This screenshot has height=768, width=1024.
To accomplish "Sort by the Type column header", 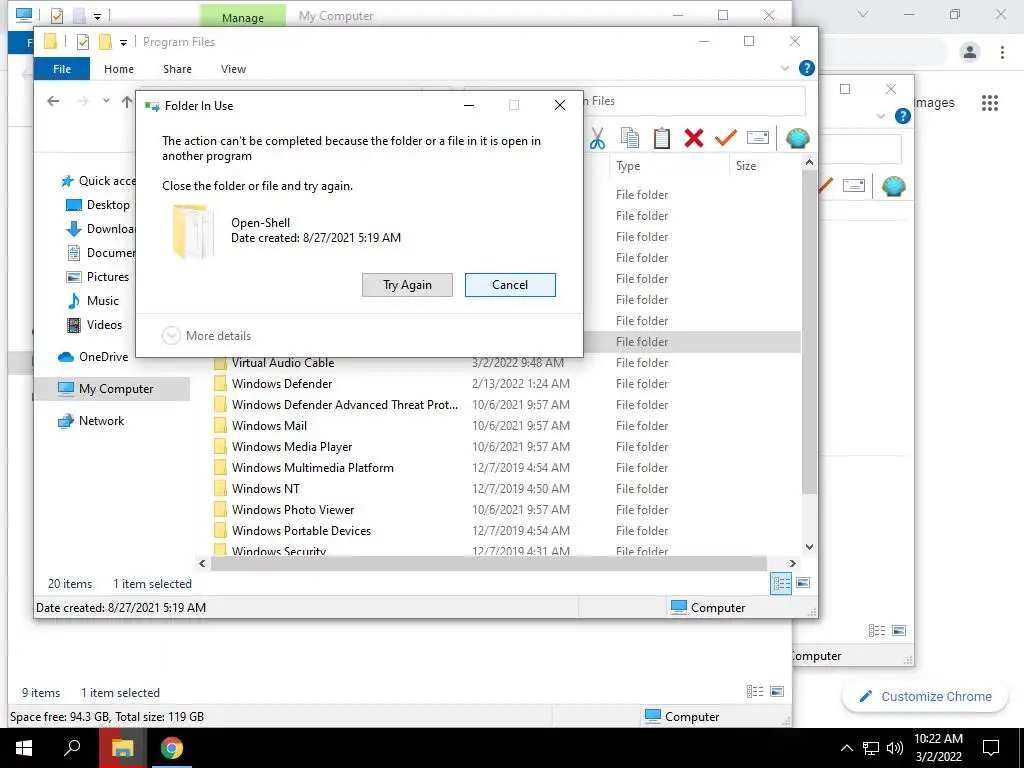I will coord(669,166).
